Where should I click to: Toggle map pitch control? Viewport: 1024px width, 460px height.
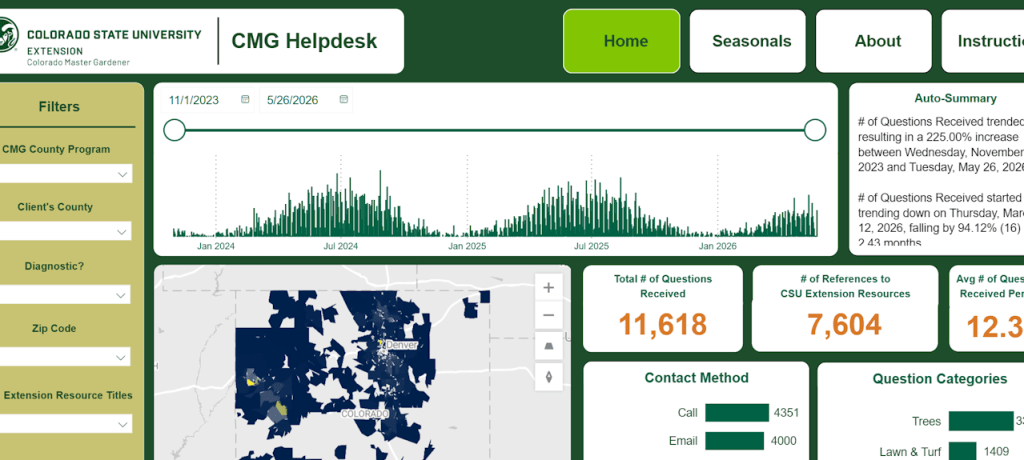(x=549, y=345)
